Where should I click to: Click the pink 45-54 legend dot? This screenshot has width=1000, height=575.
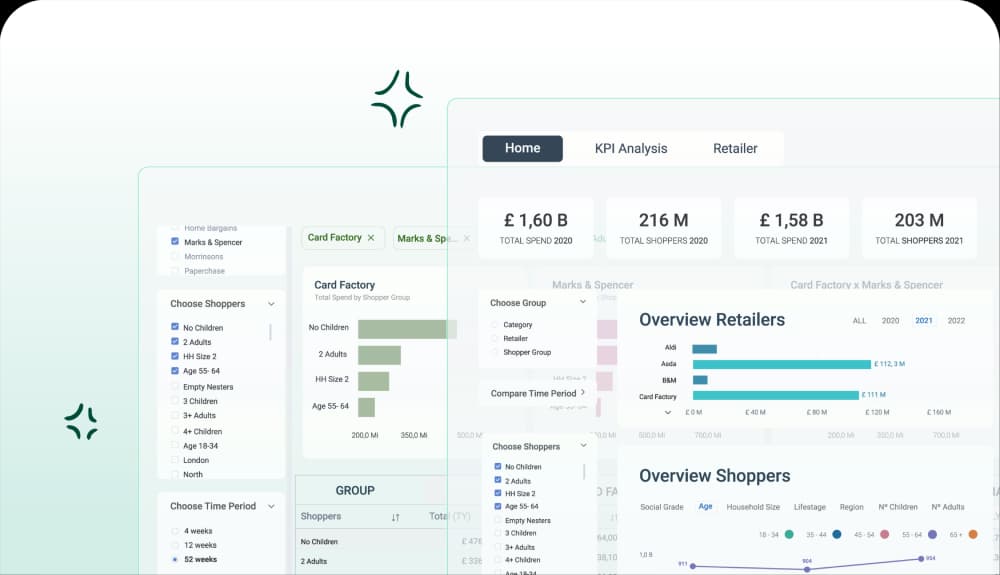[885, 534]
